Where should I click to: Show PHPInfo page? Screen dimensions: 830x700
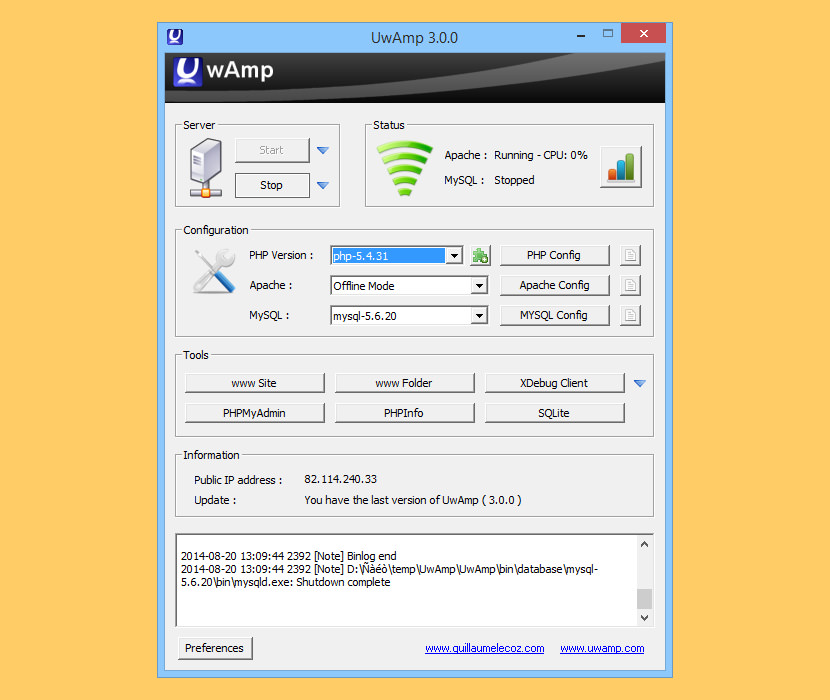pos(404,413)
